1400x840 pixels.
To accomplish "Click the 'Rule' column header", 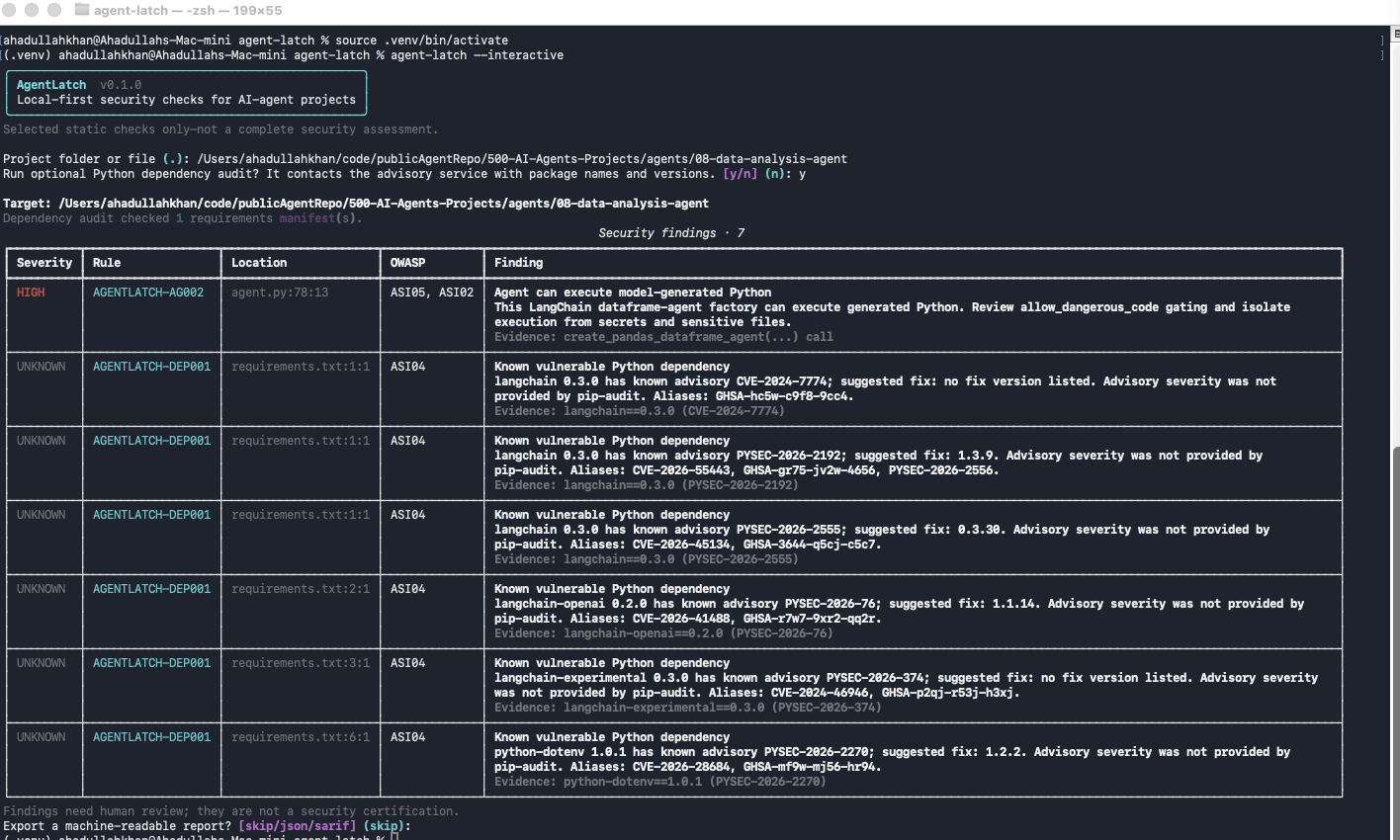I will pos(107,263).
